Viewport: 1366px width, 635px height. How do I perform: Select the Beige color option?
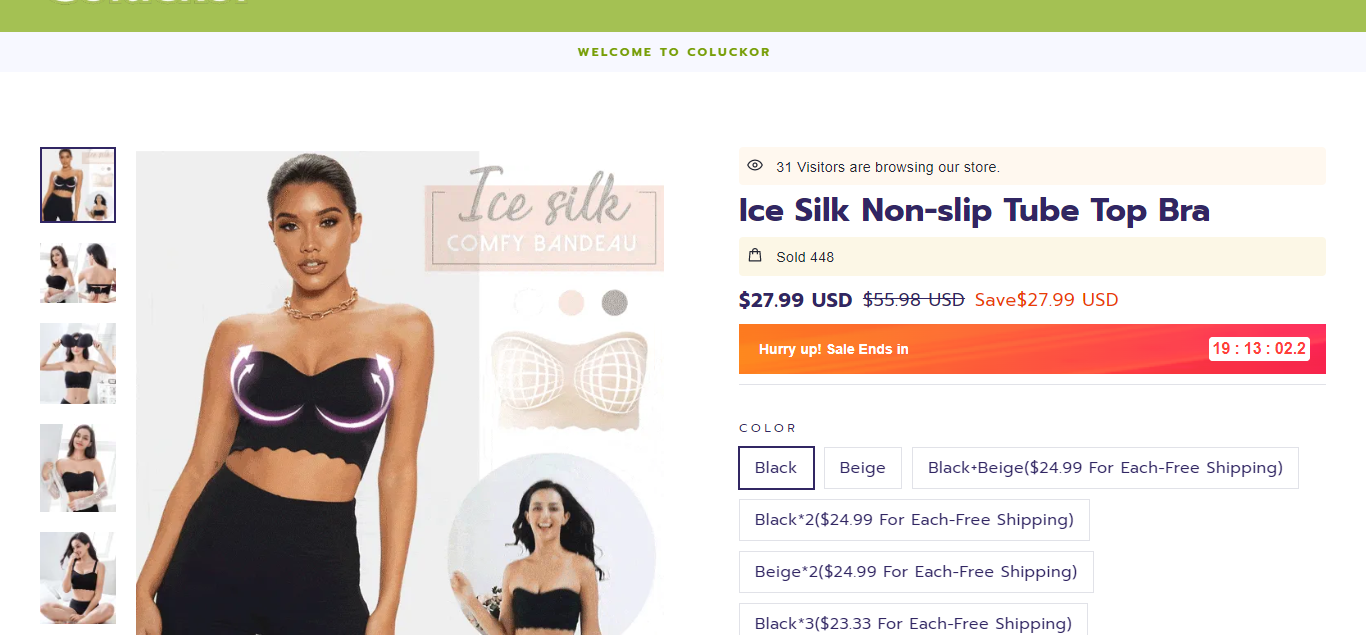click(x=862, y=468)
